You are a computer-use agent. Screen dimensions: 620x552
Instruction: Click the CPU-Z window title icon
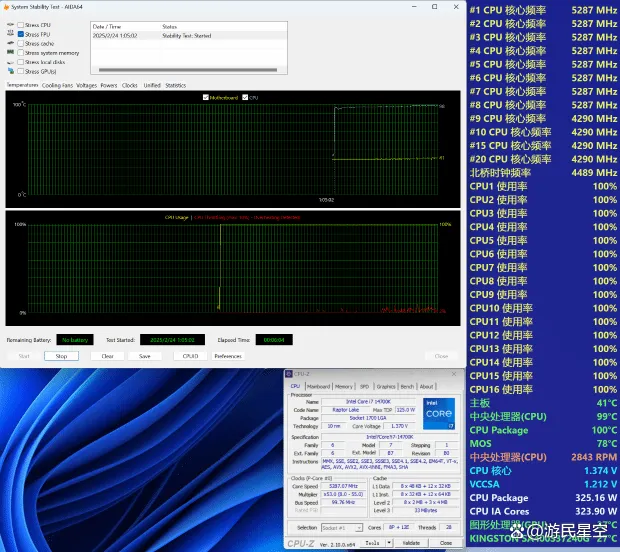(x=289, y=374)
